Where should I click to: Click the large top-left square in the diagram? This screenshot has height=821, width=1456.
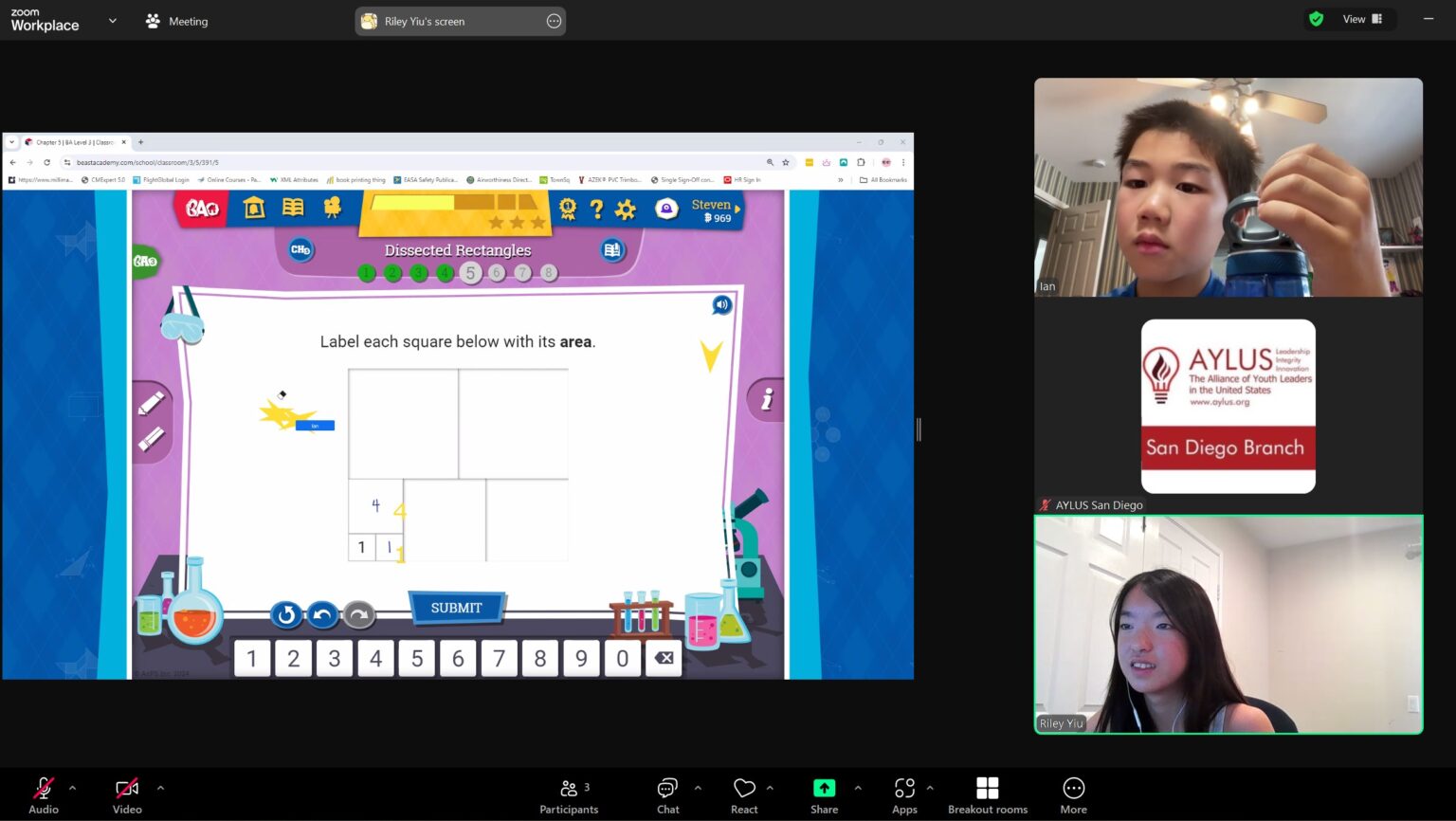404,424
